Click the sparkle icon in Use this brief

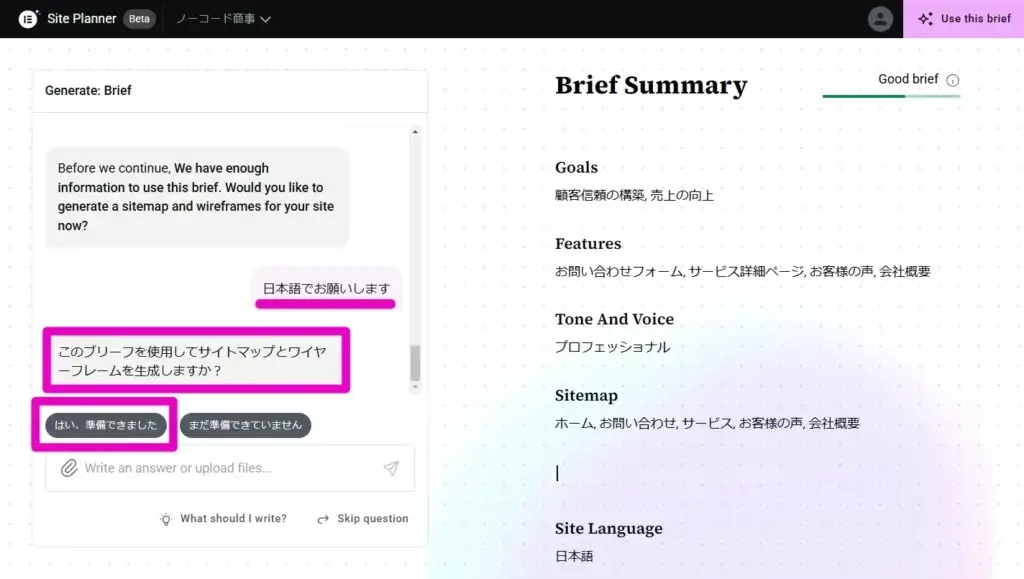(x=925, y=19)
